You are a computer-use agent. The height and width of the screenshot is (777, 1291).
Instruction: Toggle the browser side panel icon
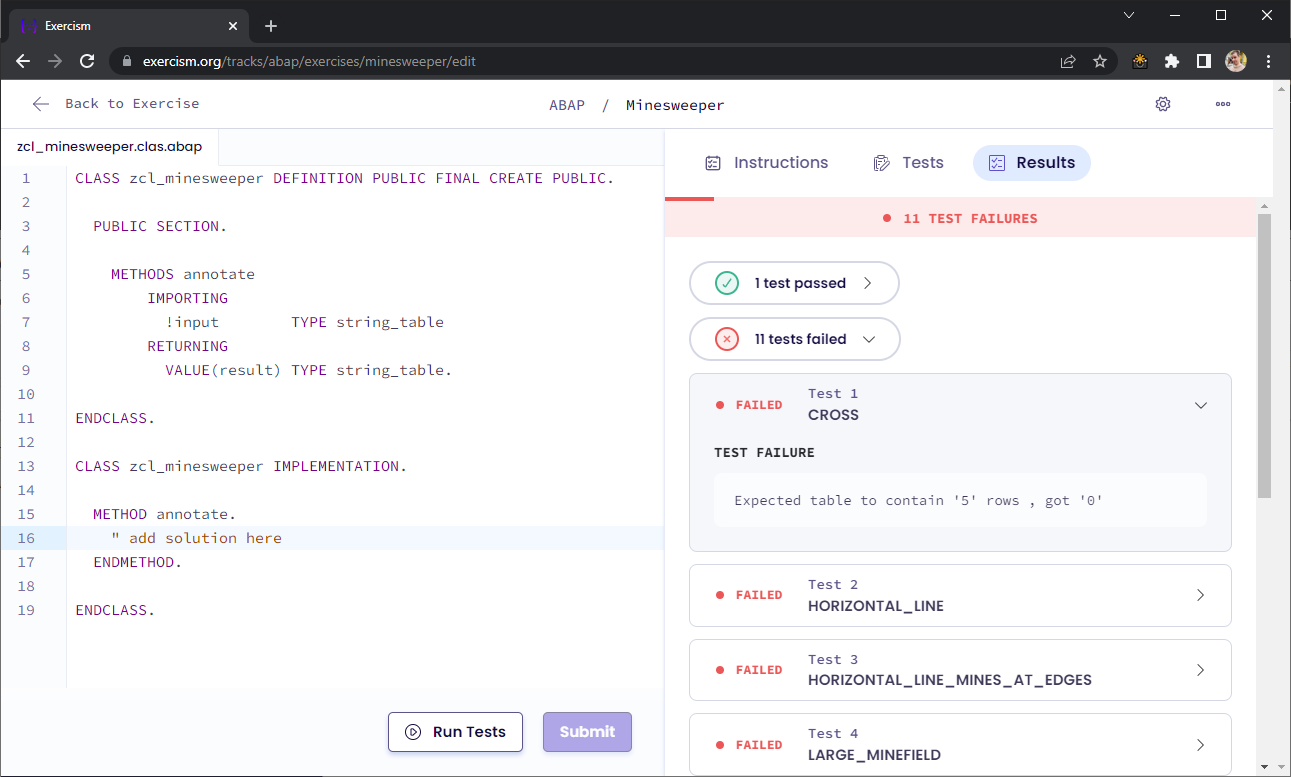tap(1204, 61)
